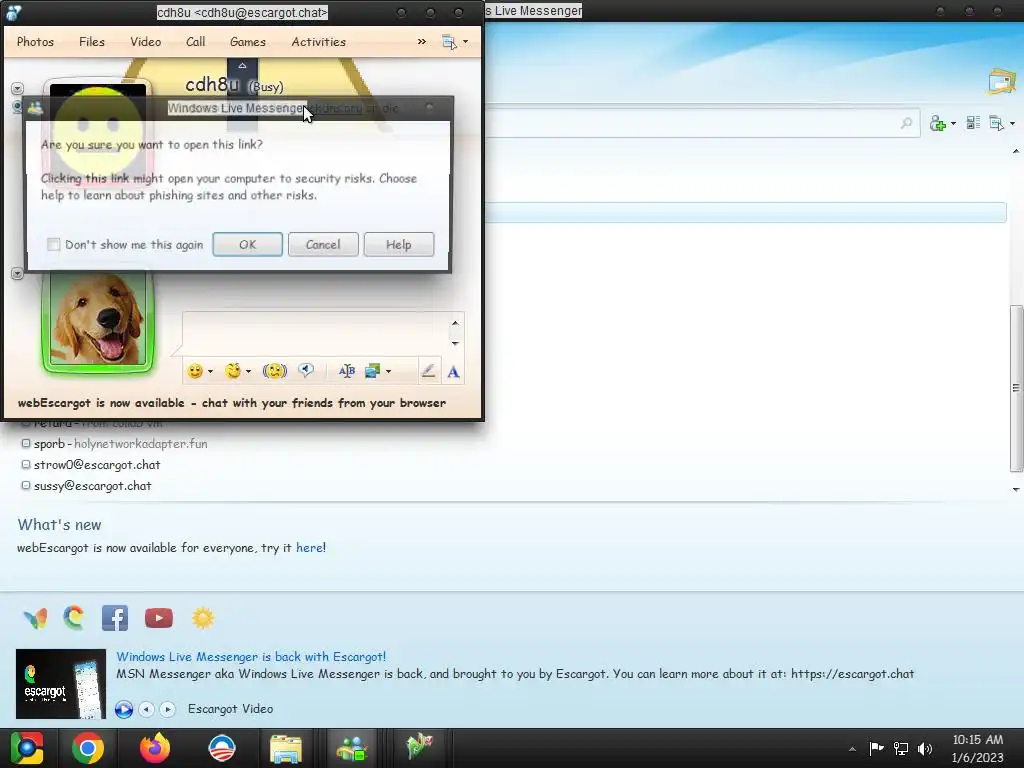Image resolution: width=1024 pixels, height=768 pixels.
Task: Open the add contact dropdown arrow
Action: [x=953, y=123]
